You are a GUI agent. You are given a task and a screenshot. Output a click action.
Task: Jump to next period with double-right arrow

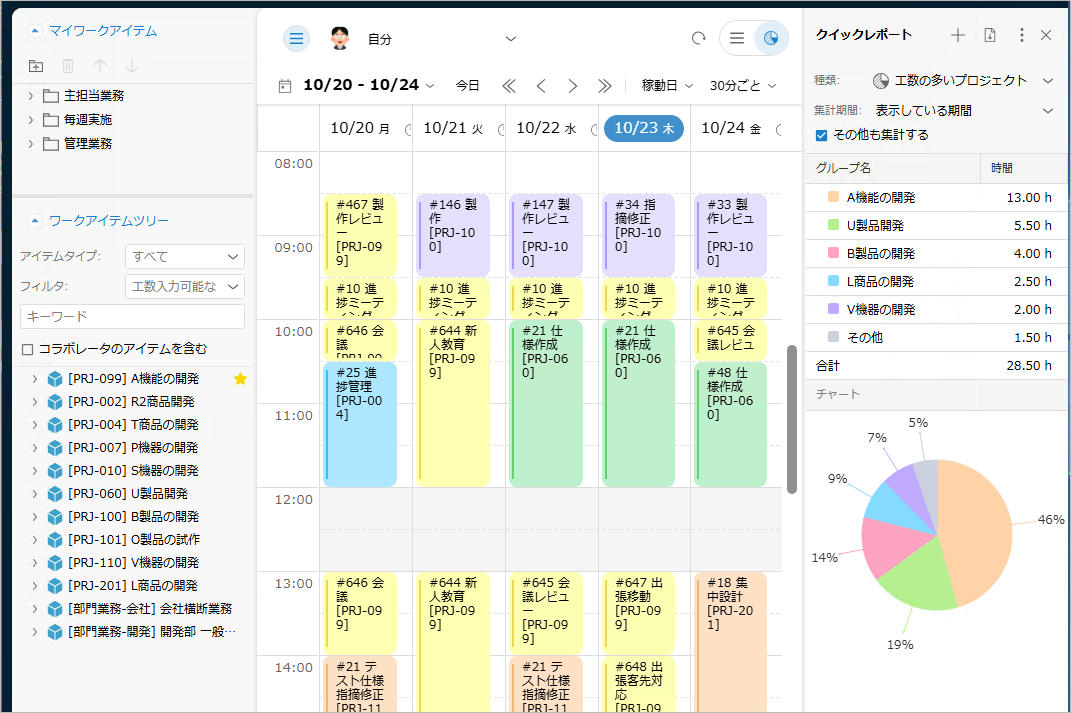604,86
